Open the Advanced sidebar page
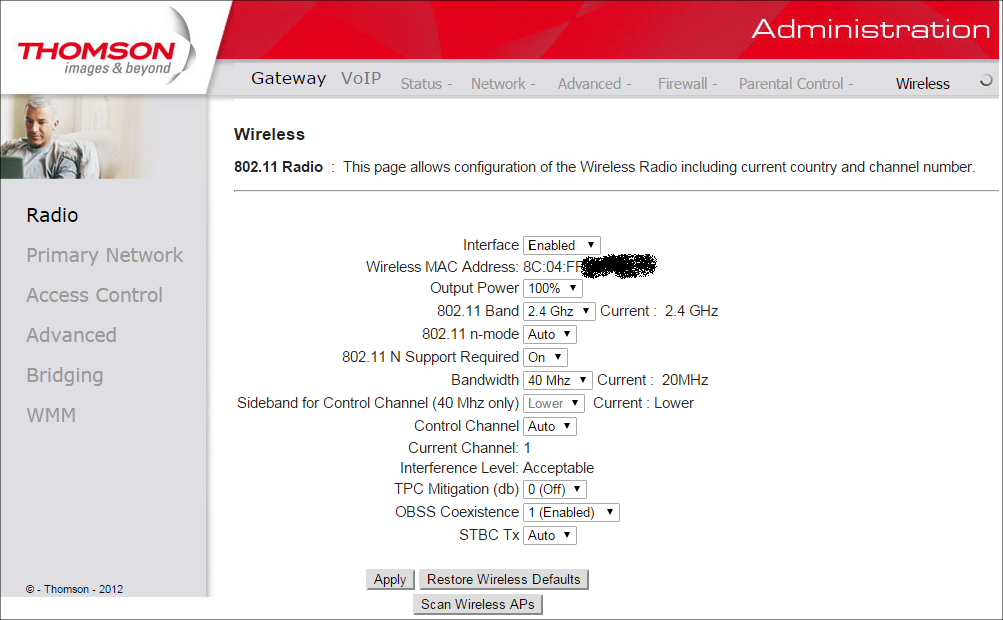1003x620 pixels. point(72,335)
